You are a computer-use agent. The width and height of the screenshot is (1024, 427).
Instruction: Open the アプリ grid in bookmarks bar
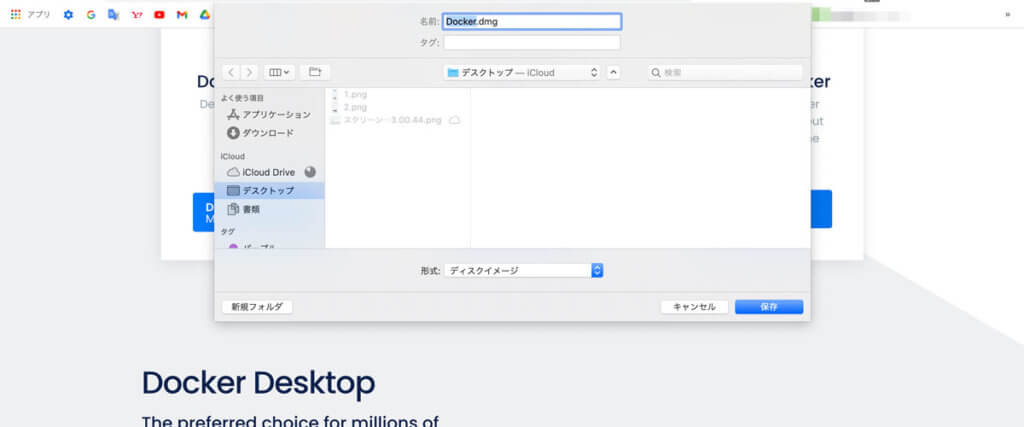pyautogui.click(x=30, y=15)
